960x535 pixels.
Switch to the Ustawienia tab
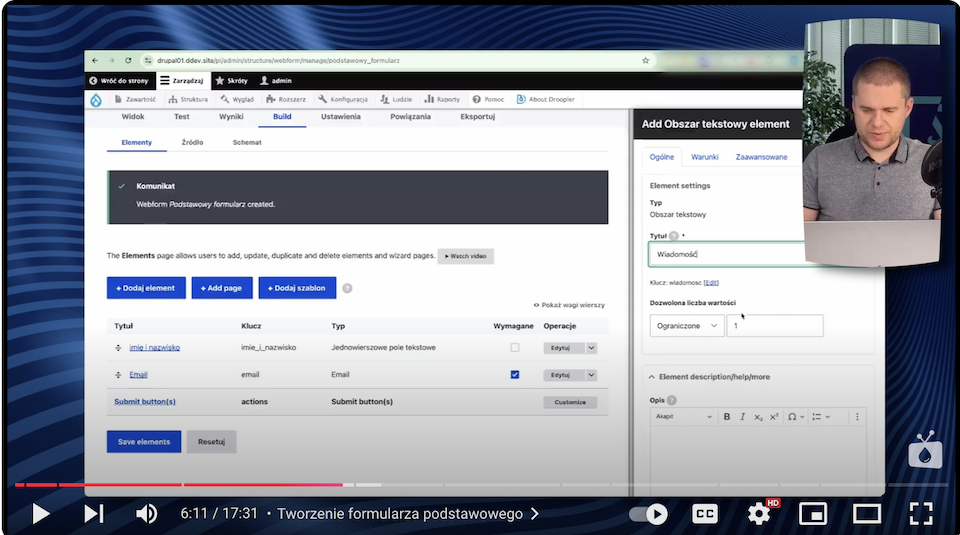point(341,117)
